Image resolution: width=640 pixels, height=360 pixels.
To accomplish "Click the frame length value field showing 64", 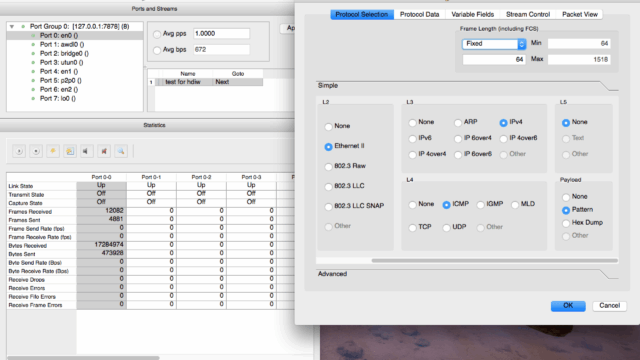I will 493,60.
